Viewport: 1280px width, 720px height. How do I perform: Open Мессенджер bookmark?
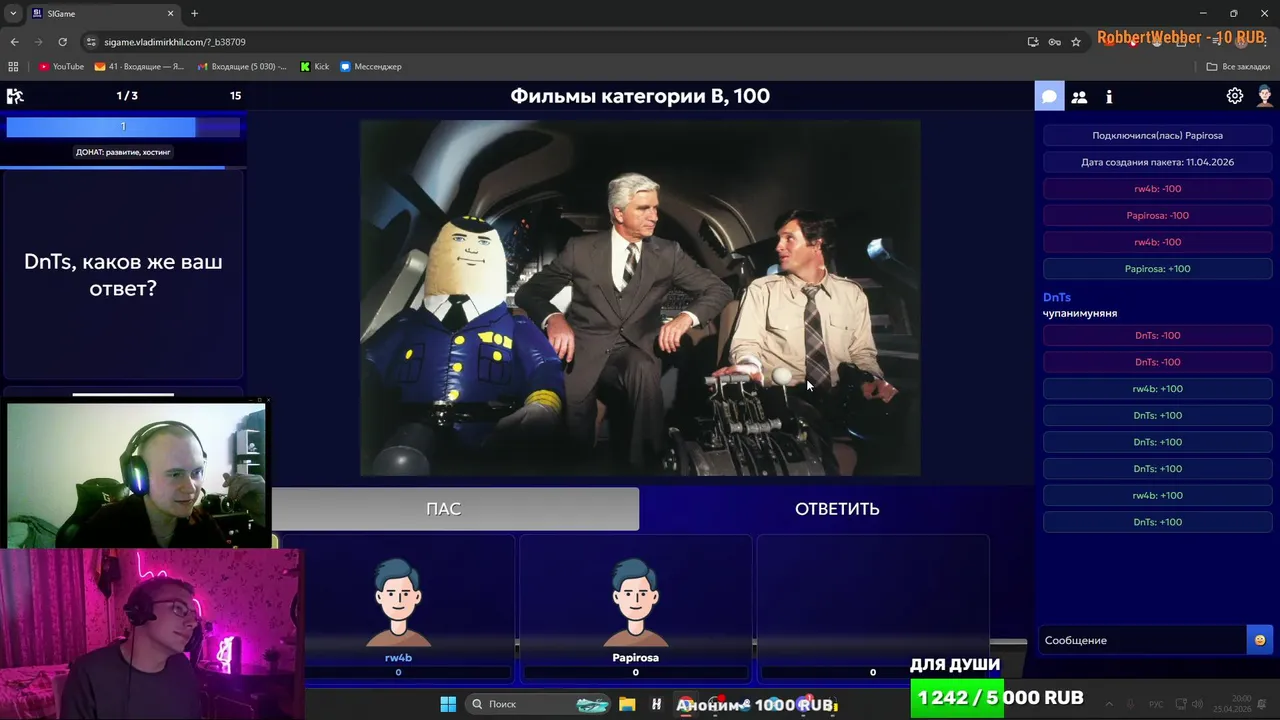point(370,67)
